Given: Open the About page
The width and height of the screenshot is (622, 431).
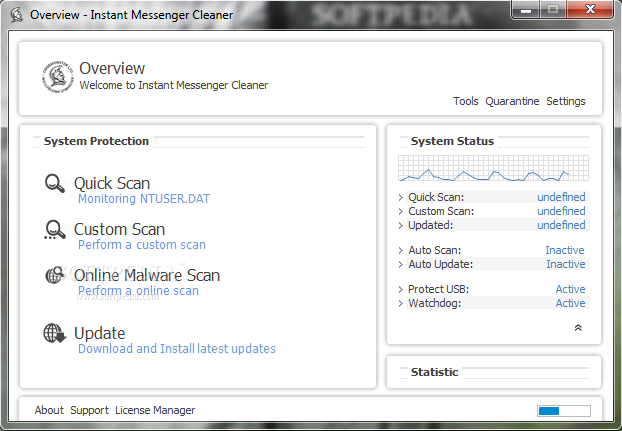Looking at the screenshot, I should [x=49, y=410].
